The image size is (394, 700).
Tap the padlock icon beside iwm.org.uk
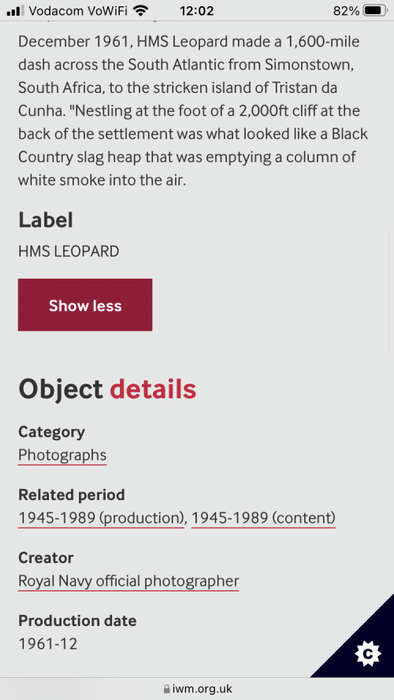[x=166, y=689]
